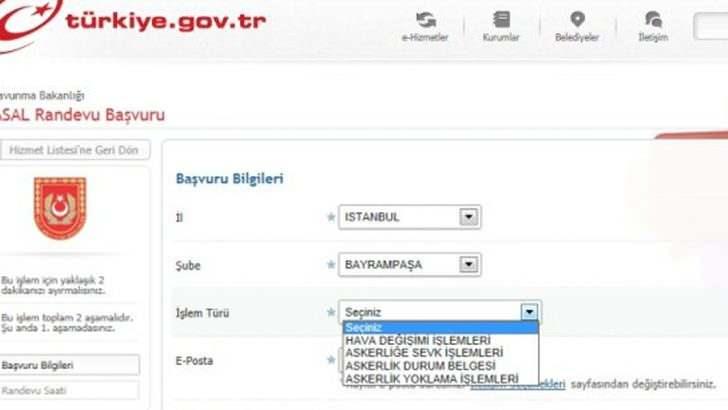Image resolution: width=728 pixels, height=410 pixels.
Task: Select the Seçiniz option in list
Action: pos(441,327)
